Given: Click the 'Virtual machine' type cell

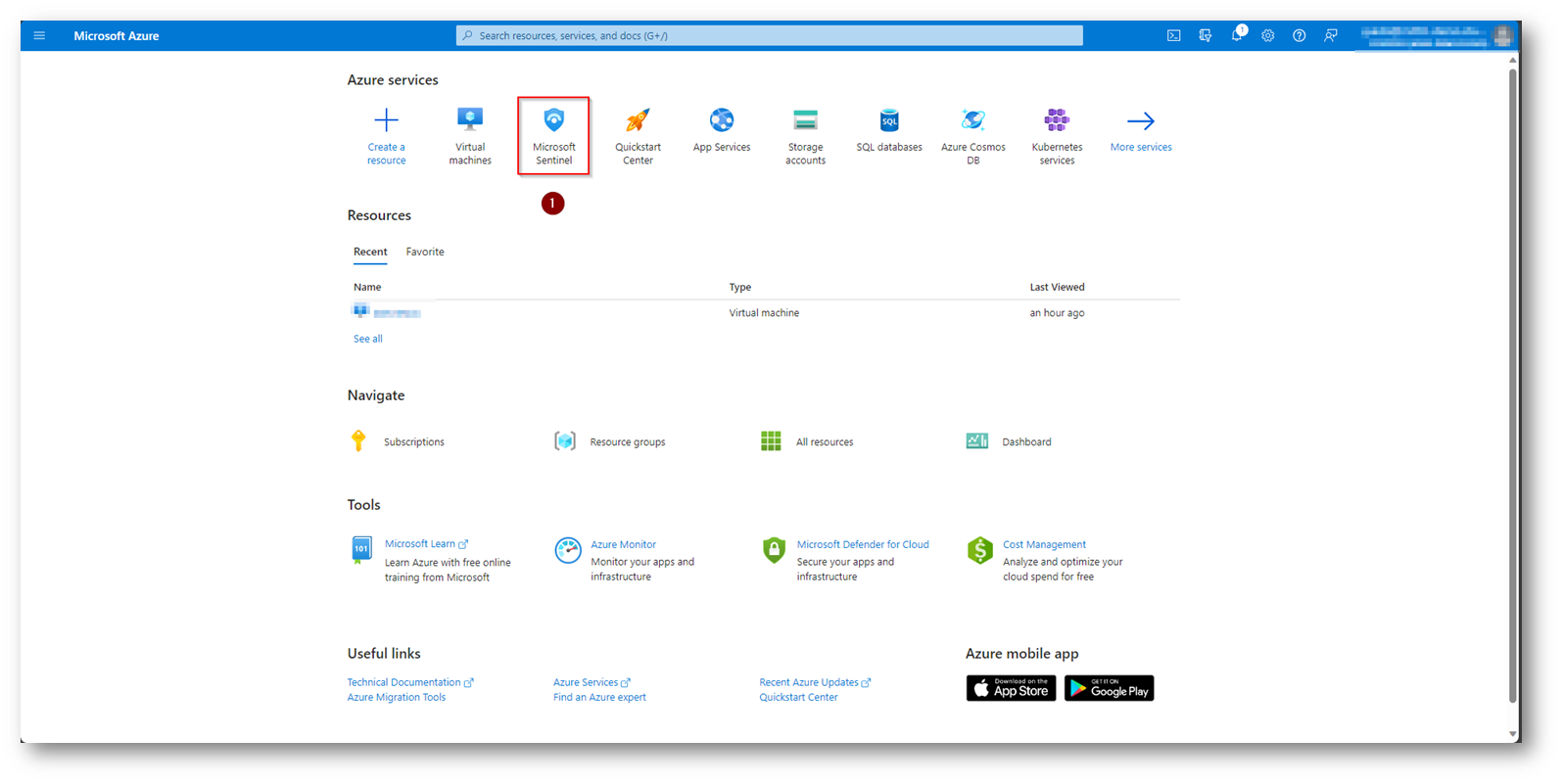Looking at the screenshot, I should click(764, 313).
